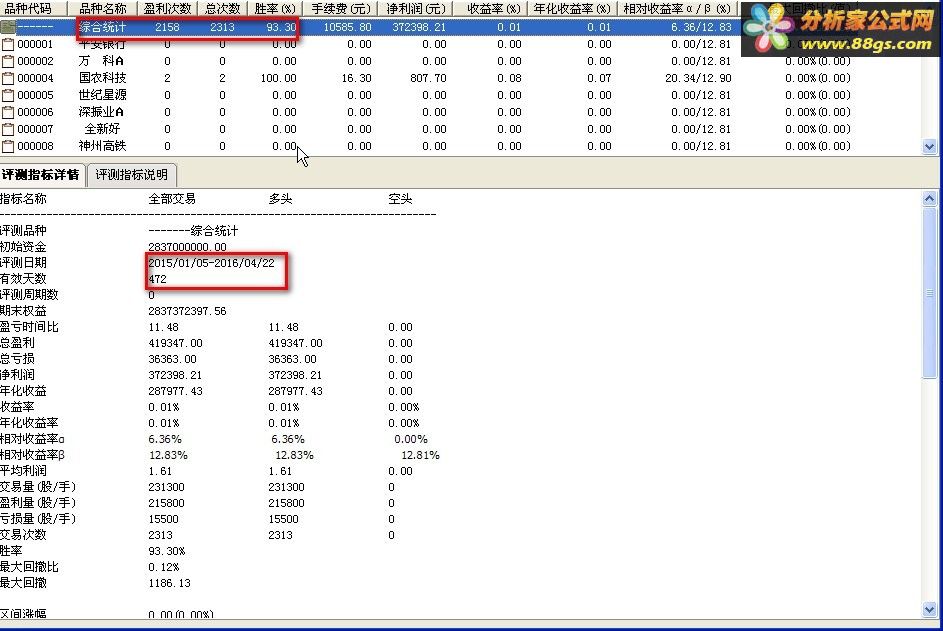Screen dimensions: 943x631
Task: Click the 相对收益率α label
Action: (32, 439)
